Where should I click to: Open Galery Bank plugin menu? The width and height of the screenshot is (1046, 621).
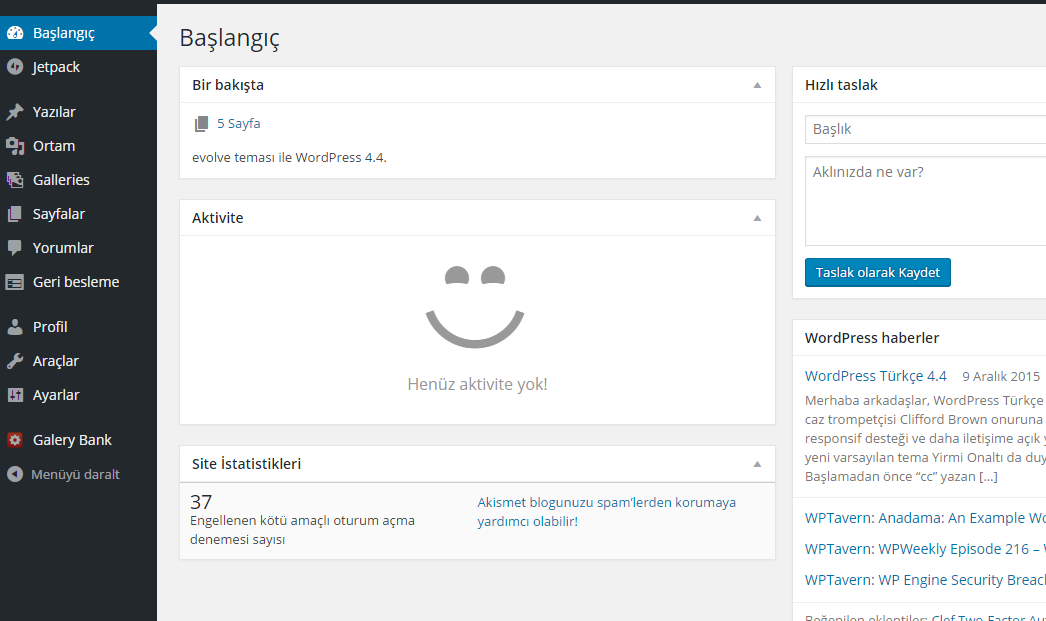[x=78, y=440]
